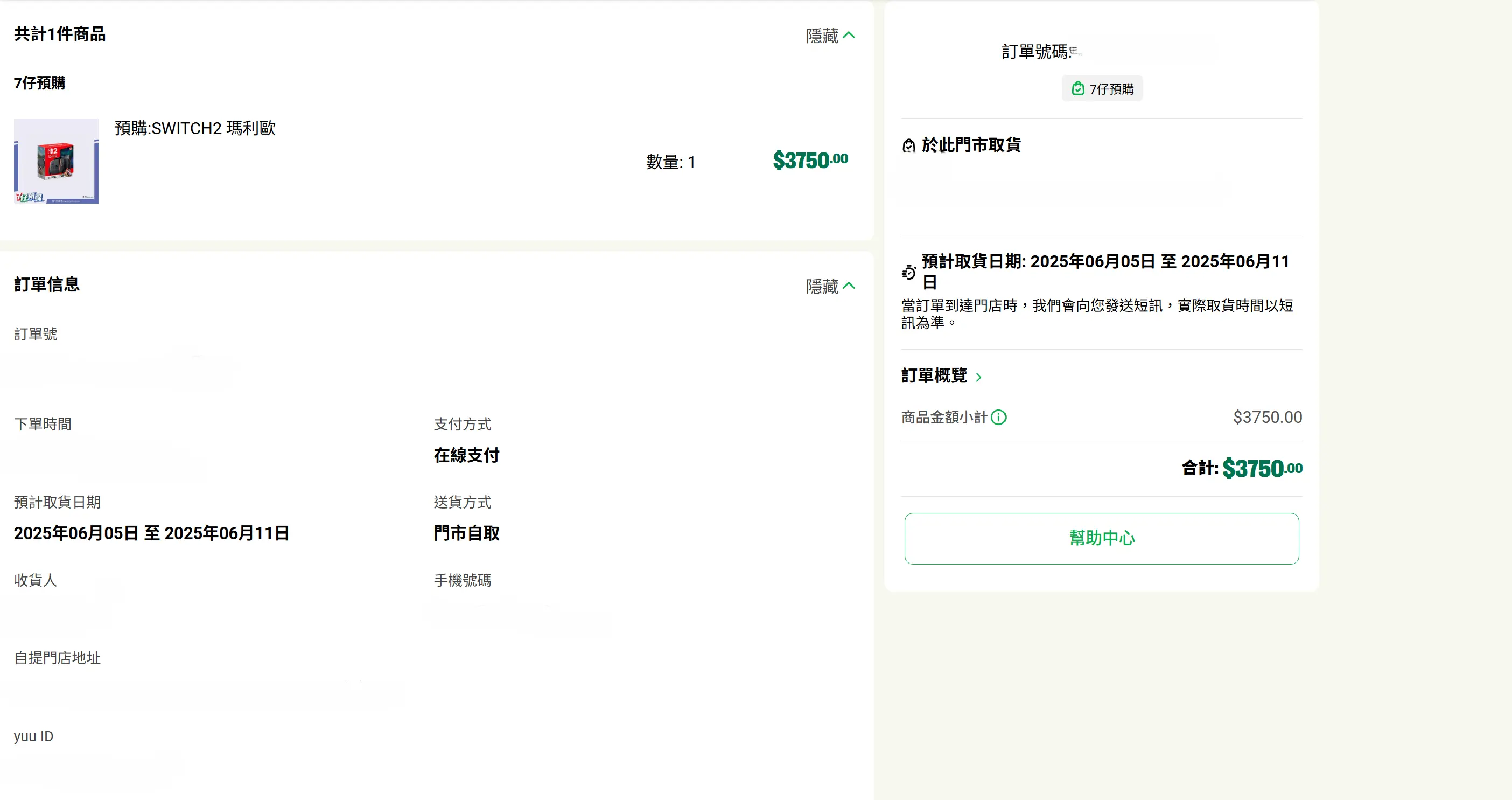This screenshot has width=1512, height=800.
Task: Click the store icon beside 於此門市取貨
Action: tap(908, 145)
